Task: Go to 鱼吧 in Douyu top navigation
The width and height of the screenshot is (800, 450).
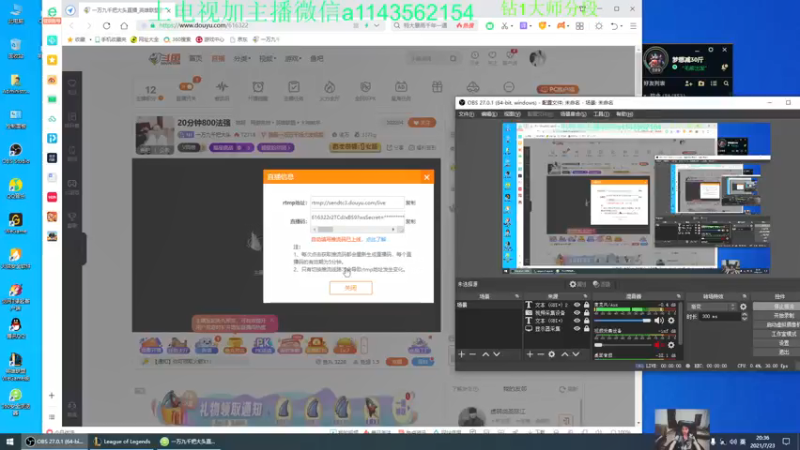Action: 317,59
